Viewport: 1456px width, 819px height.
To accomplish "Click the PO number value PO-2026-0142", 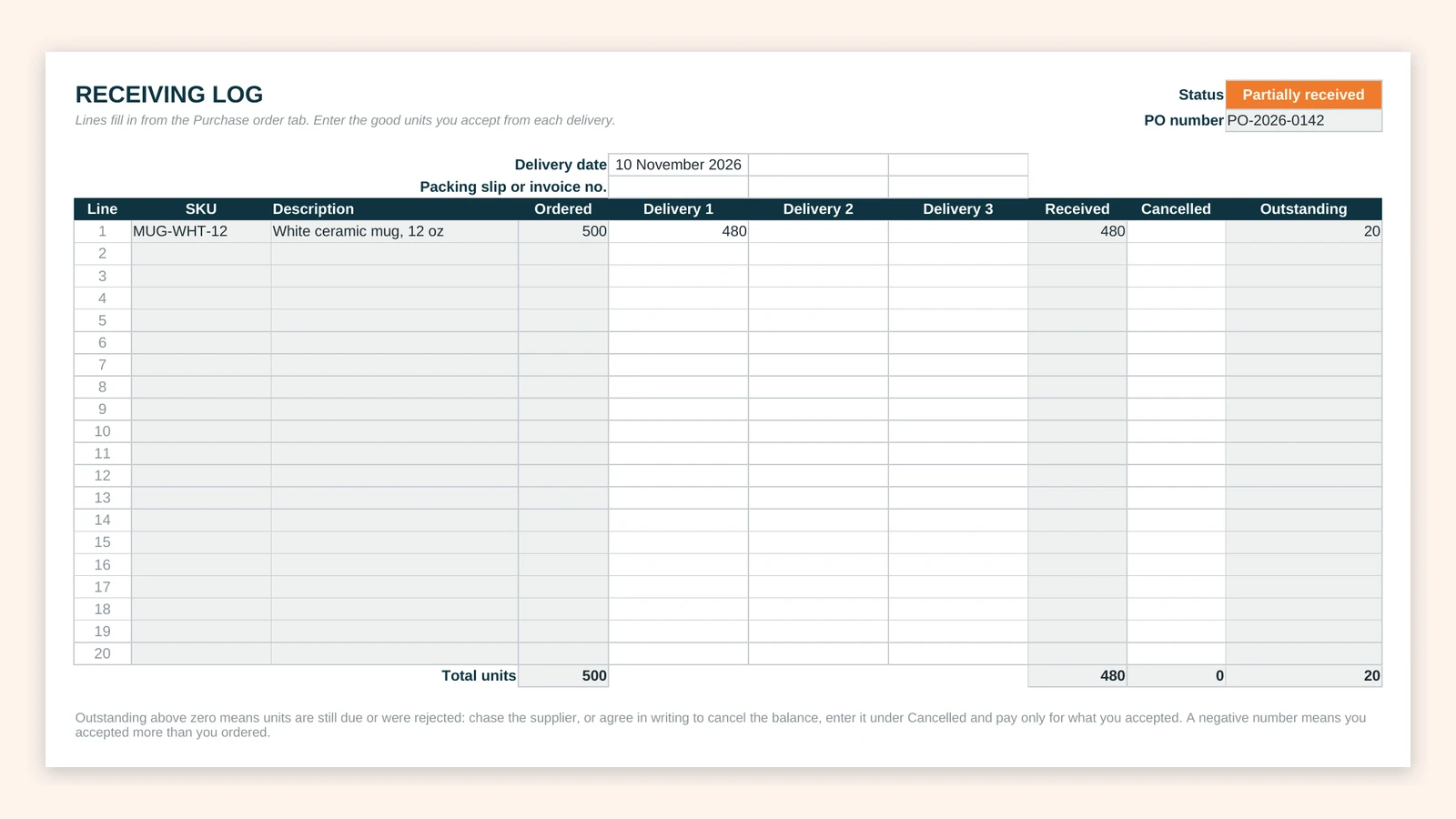I will (1303, 120).
